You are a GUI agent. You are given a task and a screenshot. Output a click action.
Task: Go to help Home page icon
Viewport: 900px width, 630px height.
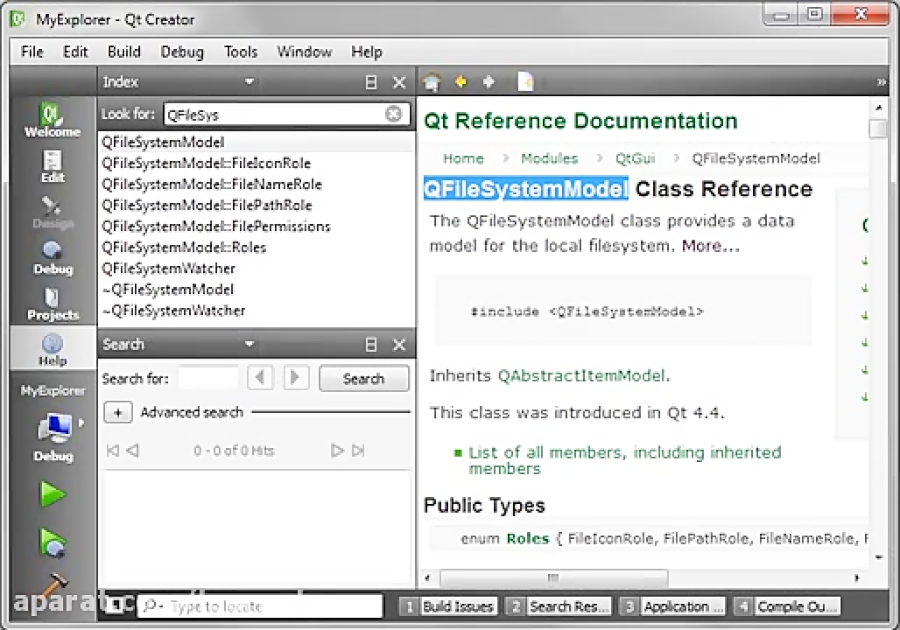(x=432, y=82)
